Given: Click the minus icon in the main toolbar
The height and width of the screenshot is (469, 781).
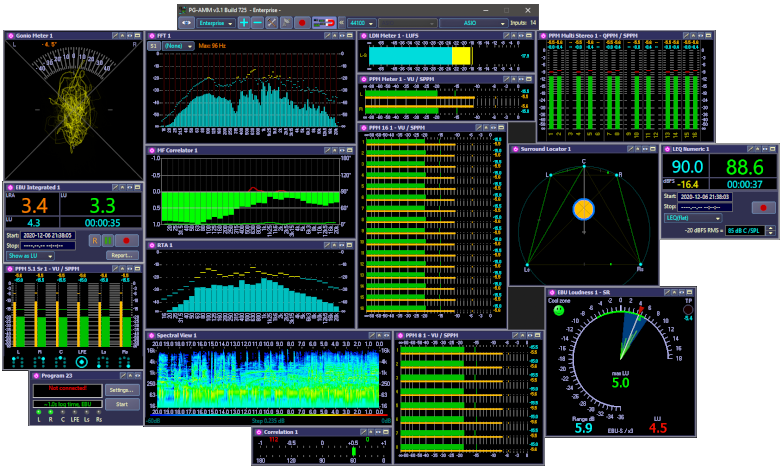Looking at the screenshot, I should (x=257, y=22).
